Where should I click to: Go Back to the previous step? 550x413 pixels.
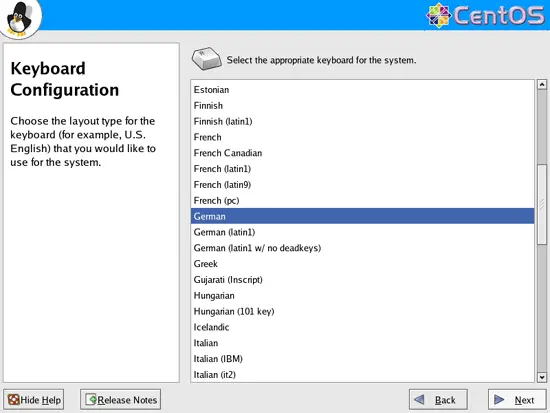[x=438, y=399]
